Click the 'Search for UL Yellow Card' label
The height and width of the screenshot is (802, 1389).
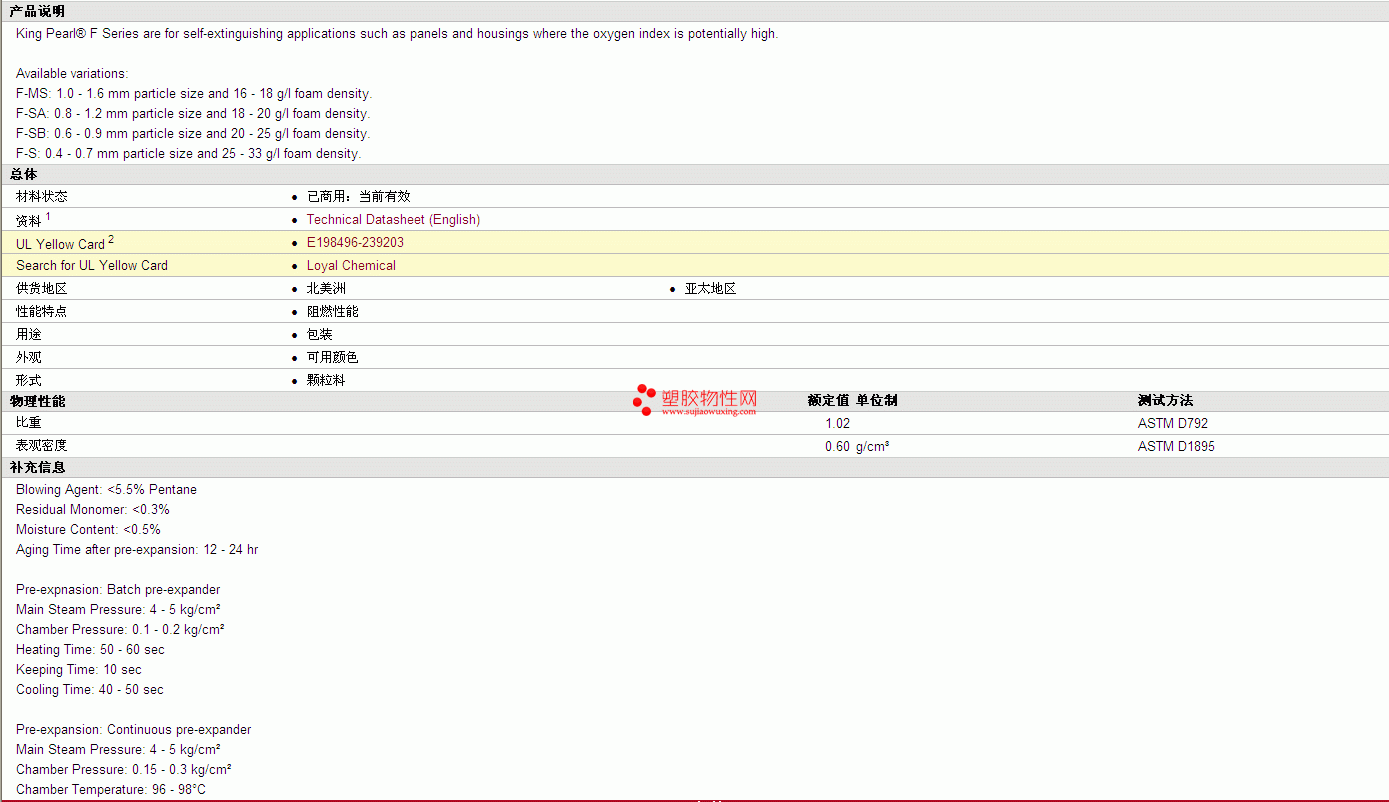pos(92,265)
